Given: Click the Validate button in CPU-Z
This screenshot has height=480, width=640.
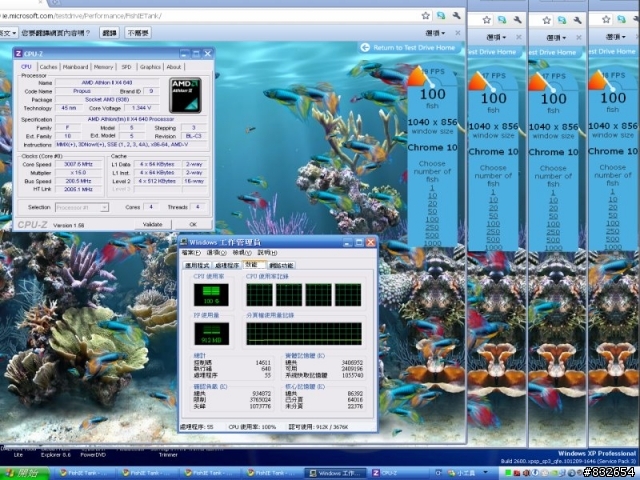Looking at the screenshot, I should [153, 224].
